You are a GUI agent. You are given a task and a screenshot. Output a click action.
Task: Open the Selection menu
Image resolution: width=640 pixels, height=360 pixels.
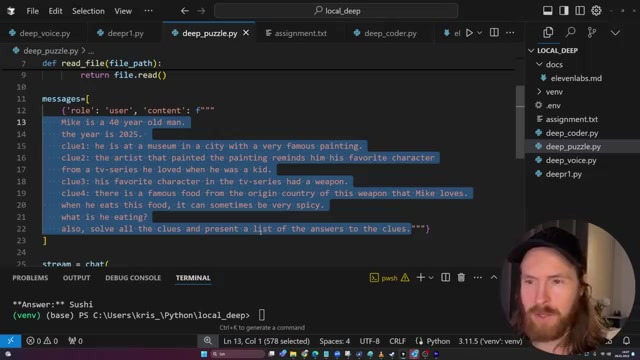[88, 11]
